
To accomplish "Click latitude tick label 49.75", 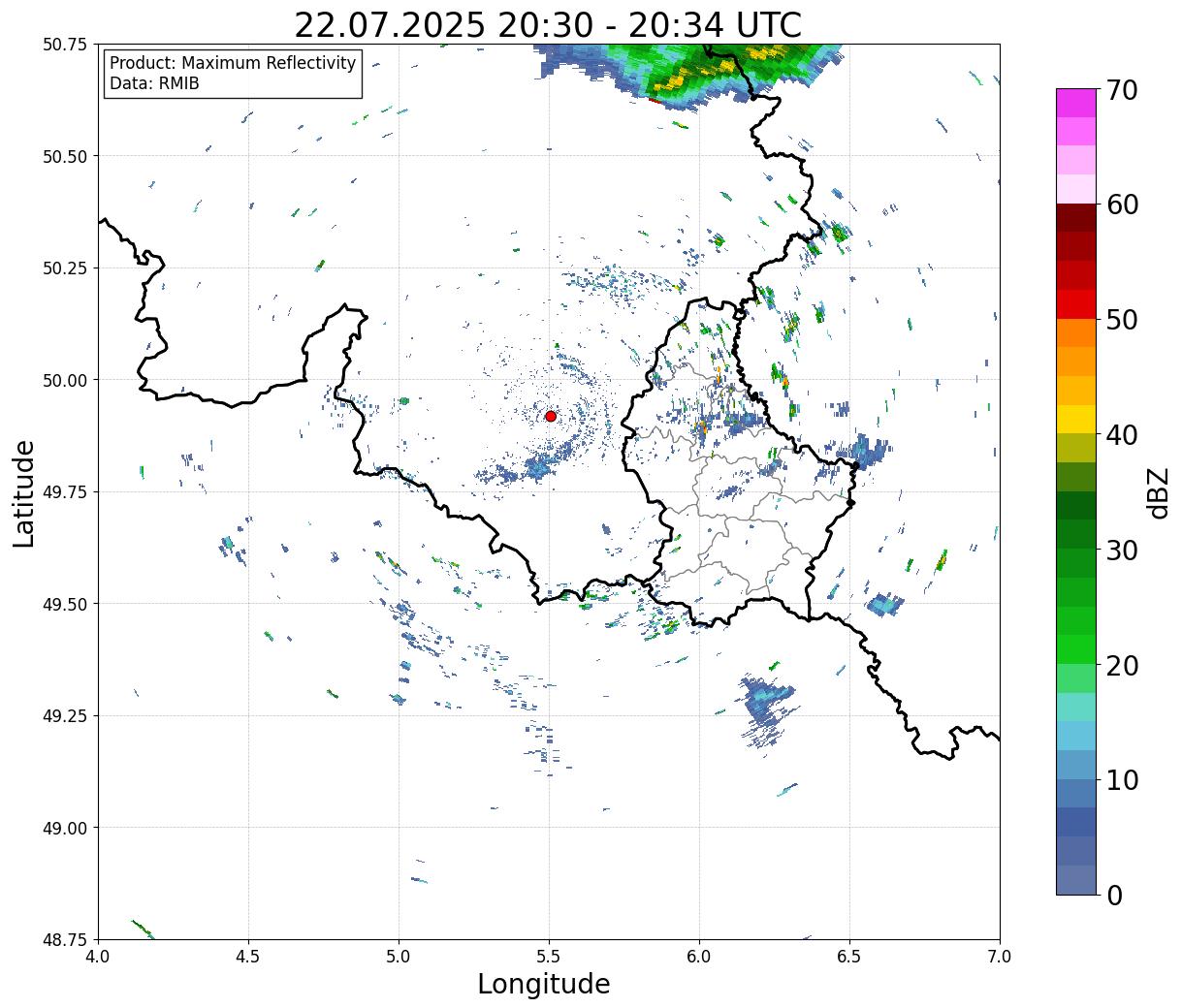I will click(65, 491).
